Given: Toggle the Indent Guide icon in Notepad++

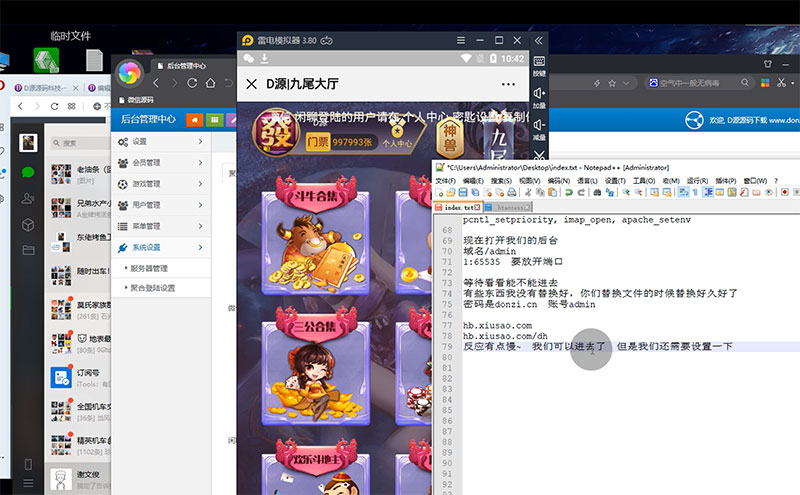Looking at the screenshot, I should (708, 192).
